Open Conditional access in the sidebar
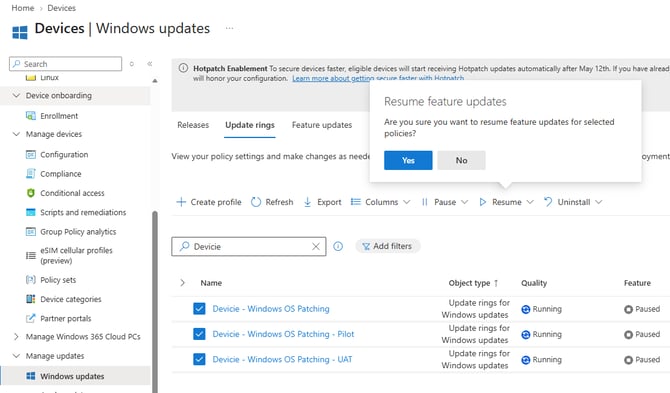 (x=72, y=193)
